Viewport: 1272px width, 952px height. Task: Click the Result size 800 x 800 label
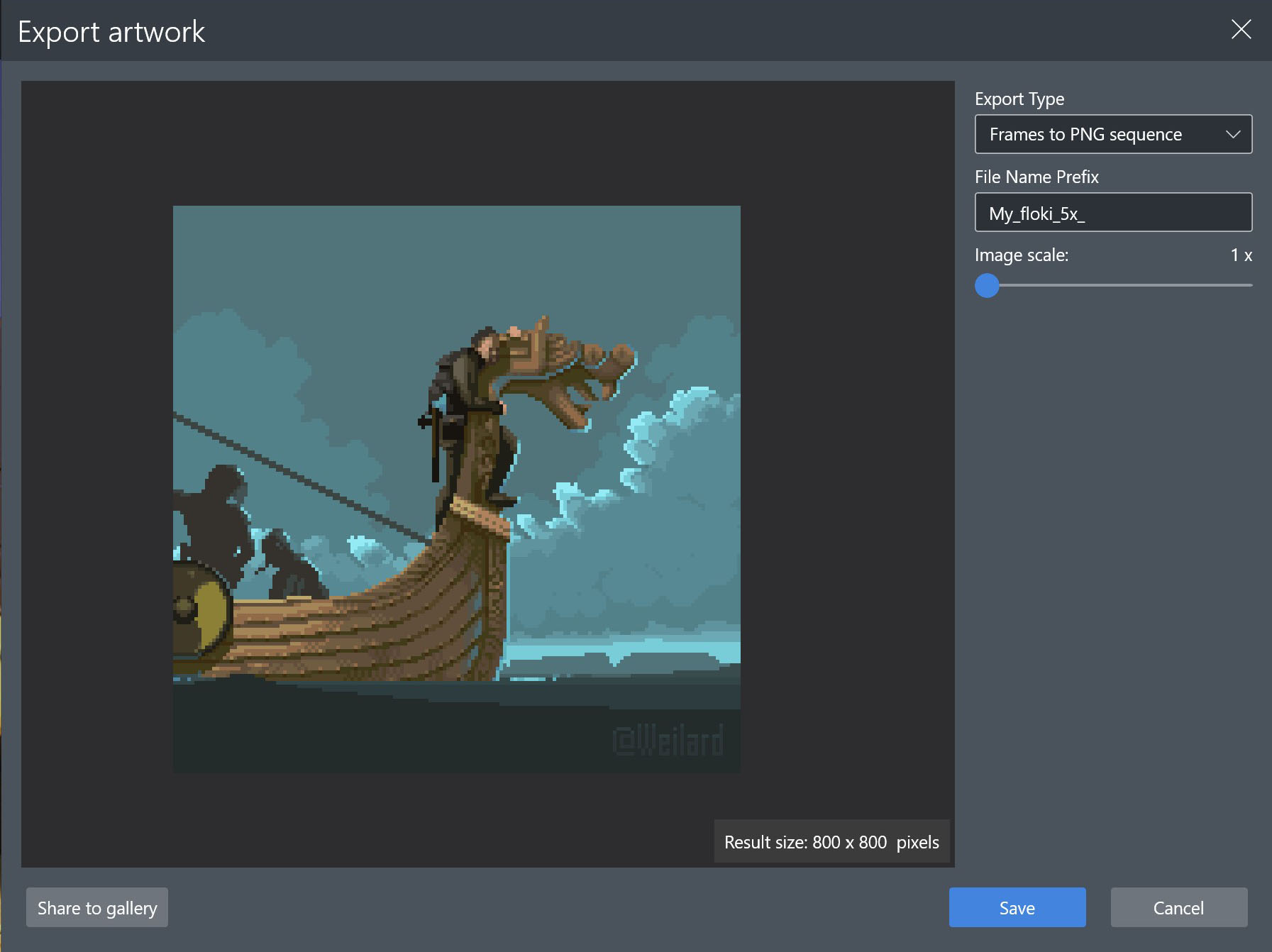pyautogui.click(x=831, y=842)
